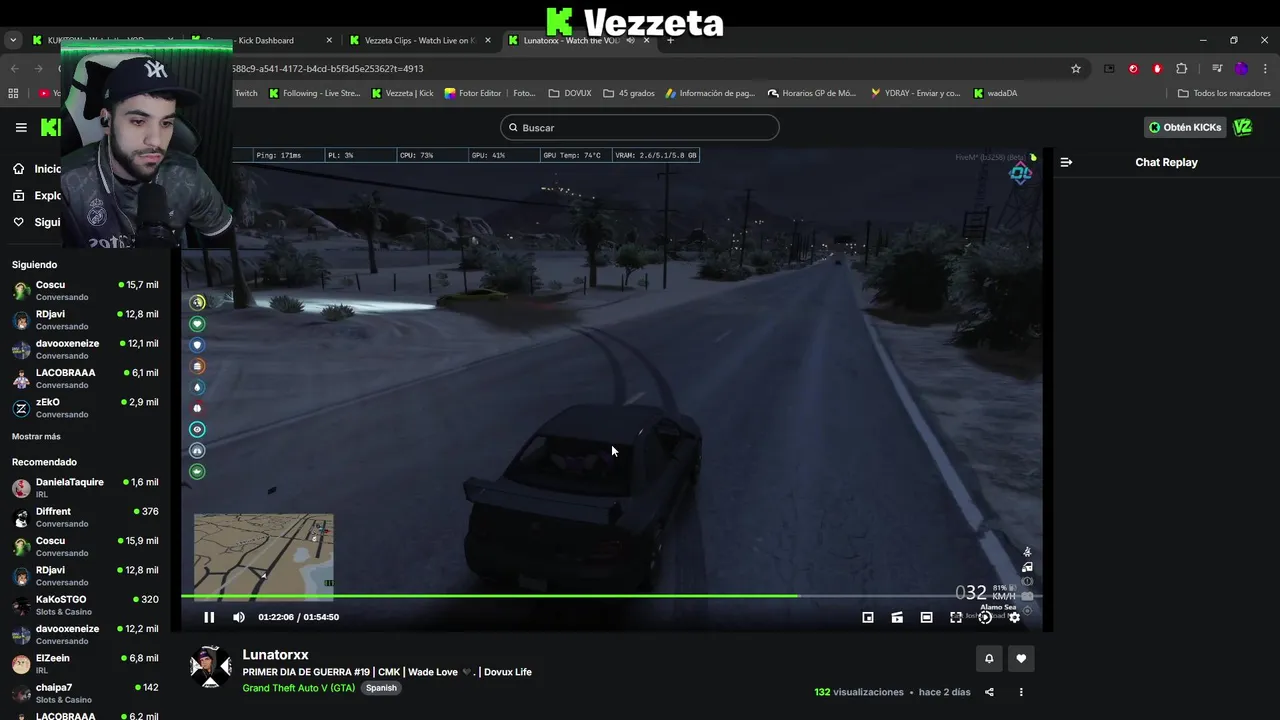Open the VZ profile avatar menu

pos(1243,127)
